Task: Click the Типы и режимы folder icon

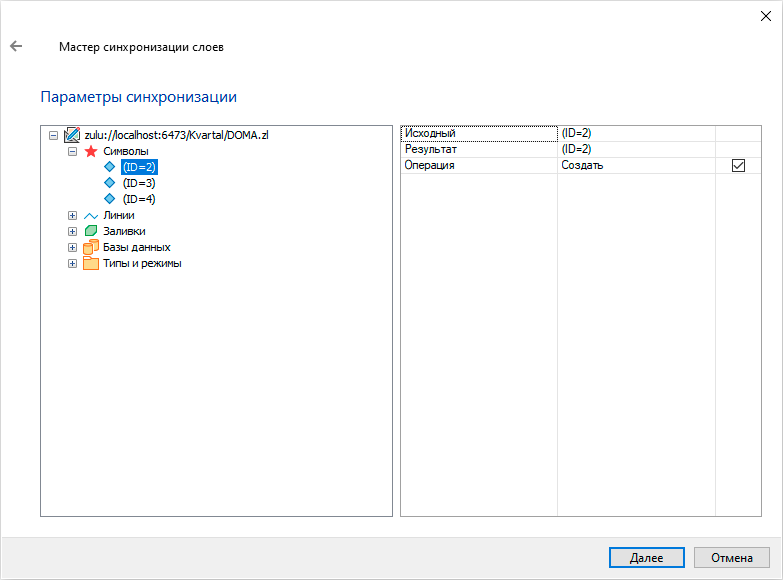Action: pyautogui.click(x=91, y=263)
